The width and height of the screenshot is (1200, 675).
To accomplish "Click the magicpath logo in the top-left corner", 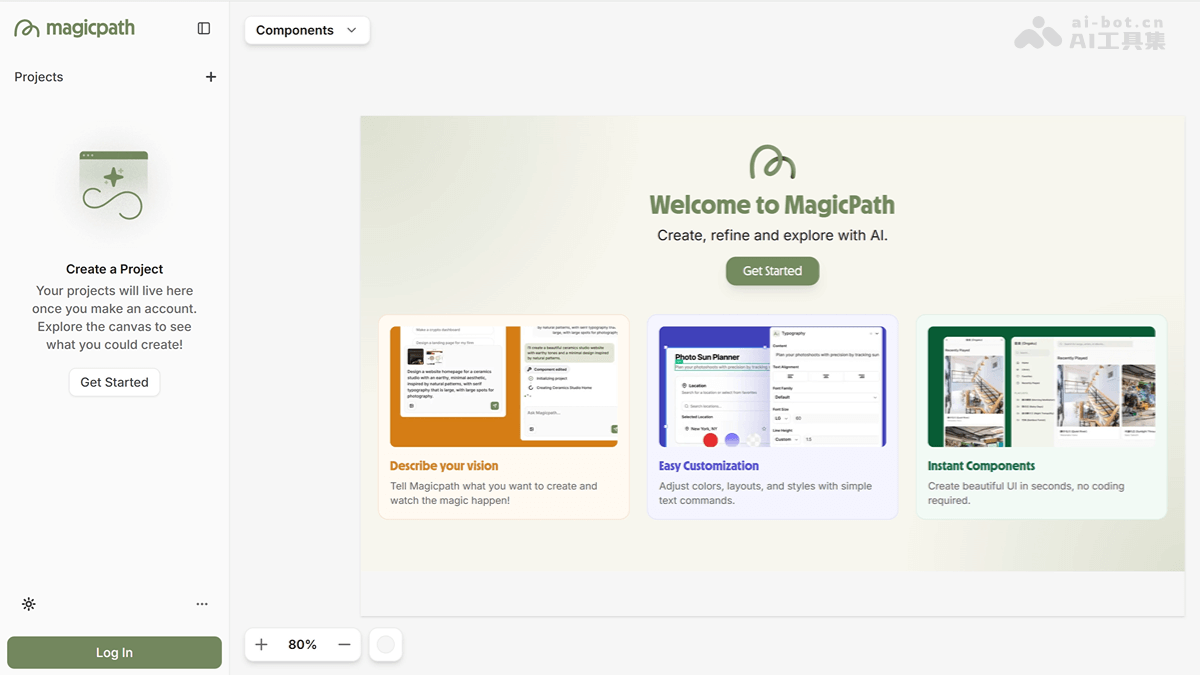I will (74, 28).
